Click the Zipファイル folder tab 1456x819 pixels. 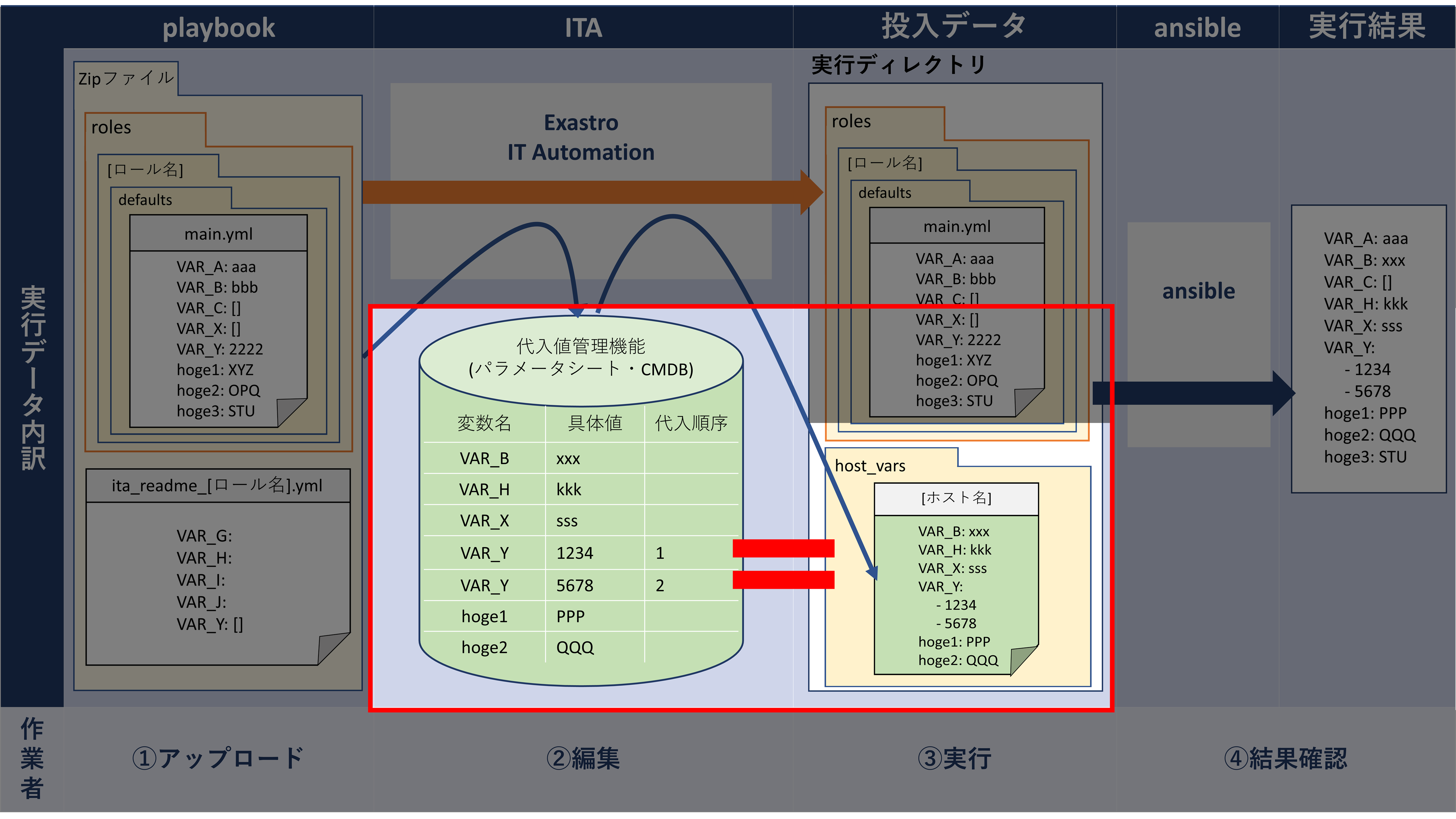coord(126,78)
